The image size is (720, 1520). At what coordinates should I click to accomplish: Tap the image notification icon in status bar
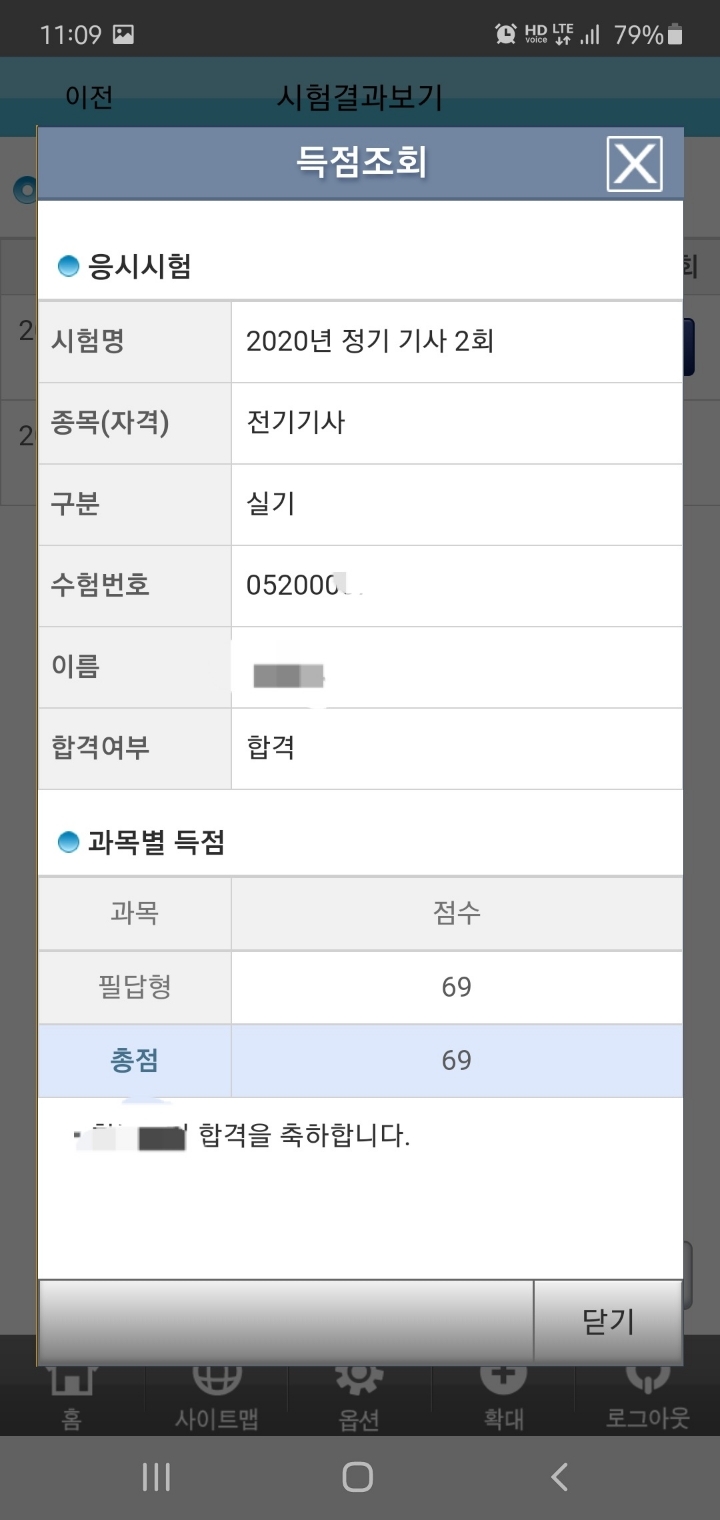123,35
